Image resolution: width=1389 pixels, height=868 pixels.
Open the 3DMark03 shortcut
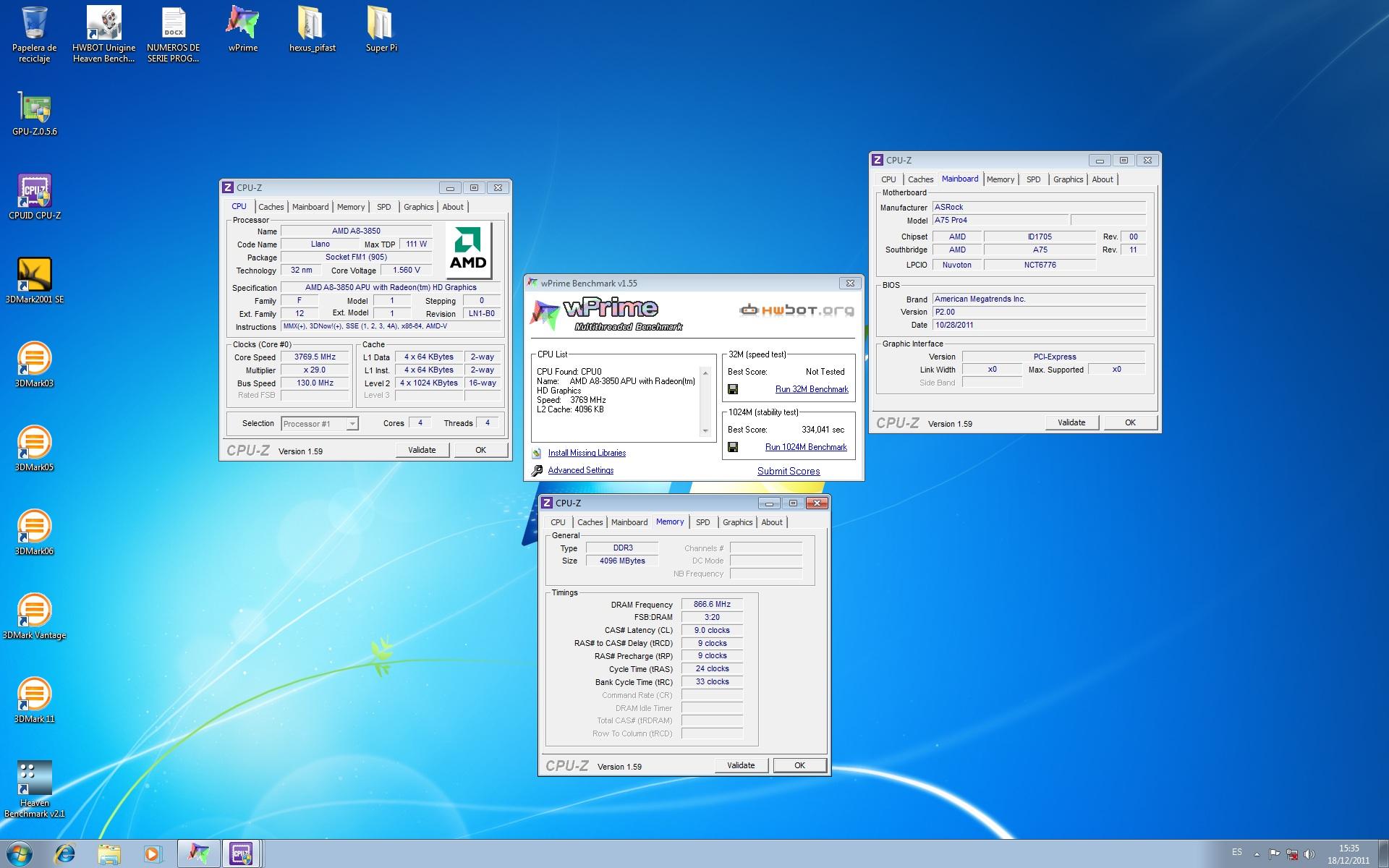pos(34,365)
